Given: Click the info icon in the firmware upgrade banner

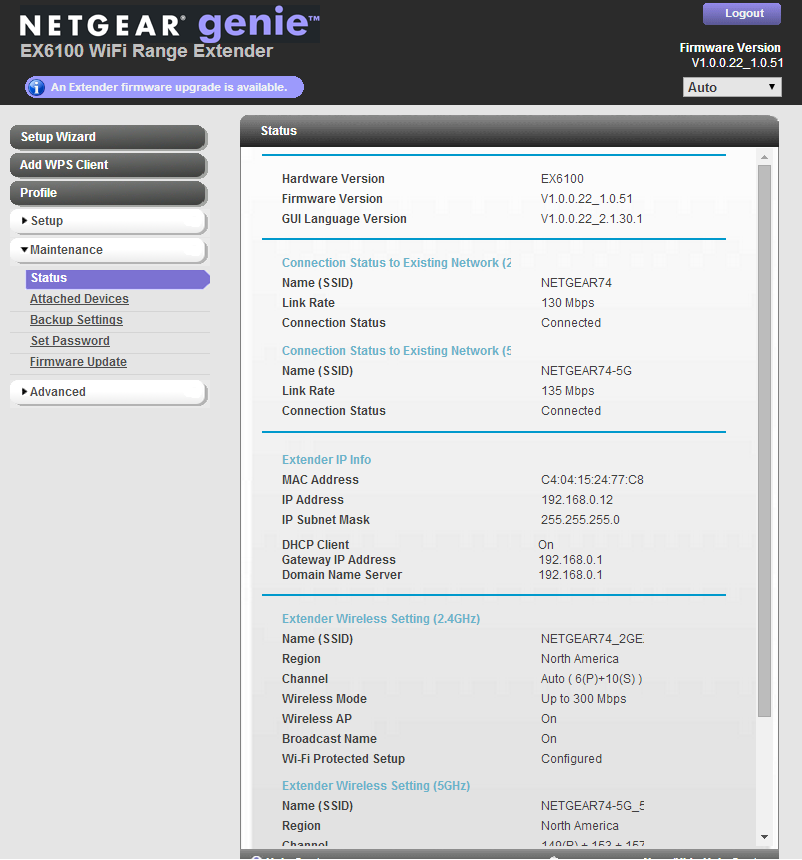Looking at the screenshot, I should coord(36,87).
